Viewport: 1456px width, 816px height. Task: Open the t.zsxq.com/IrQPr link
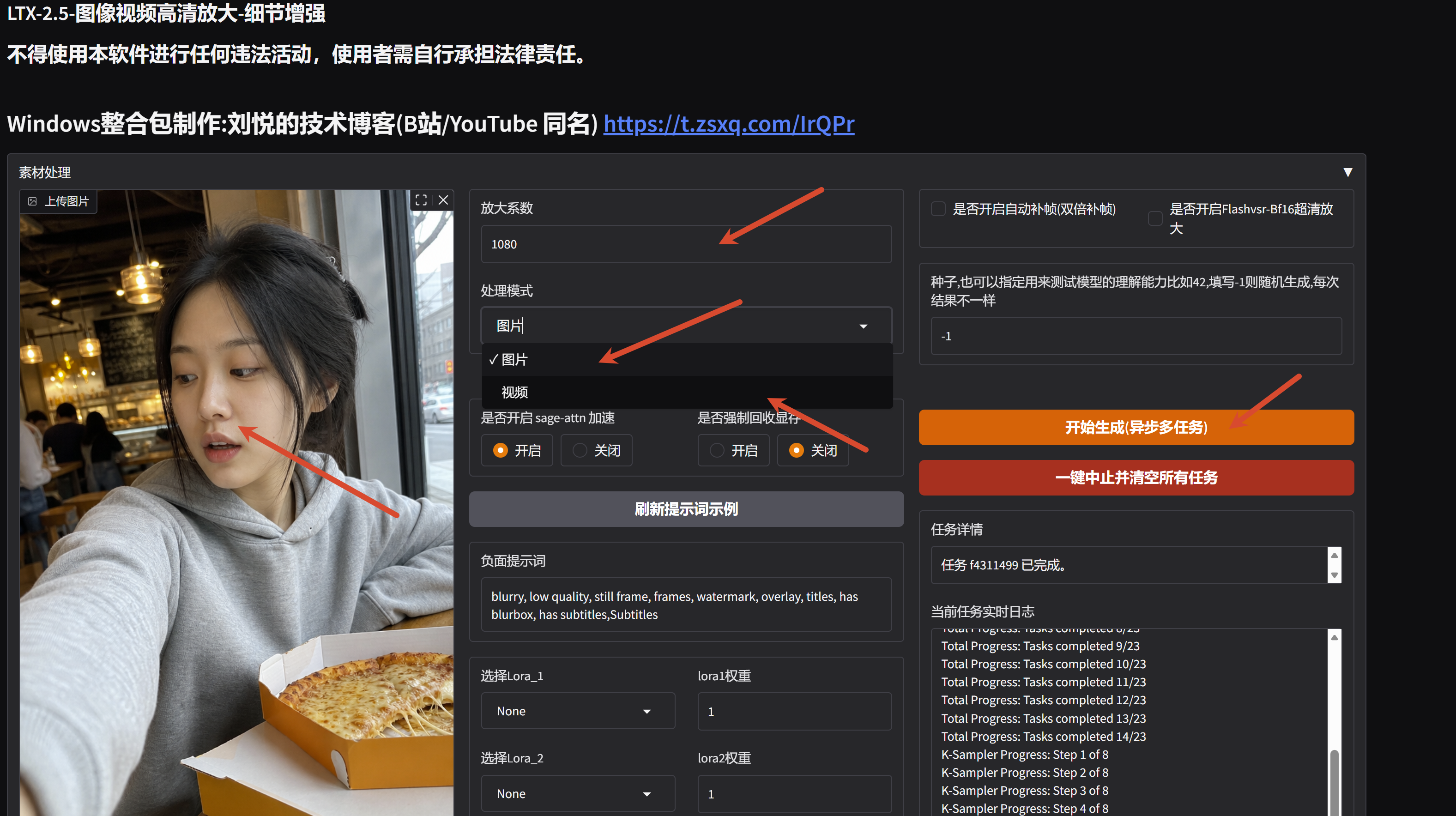coord(729,124)
